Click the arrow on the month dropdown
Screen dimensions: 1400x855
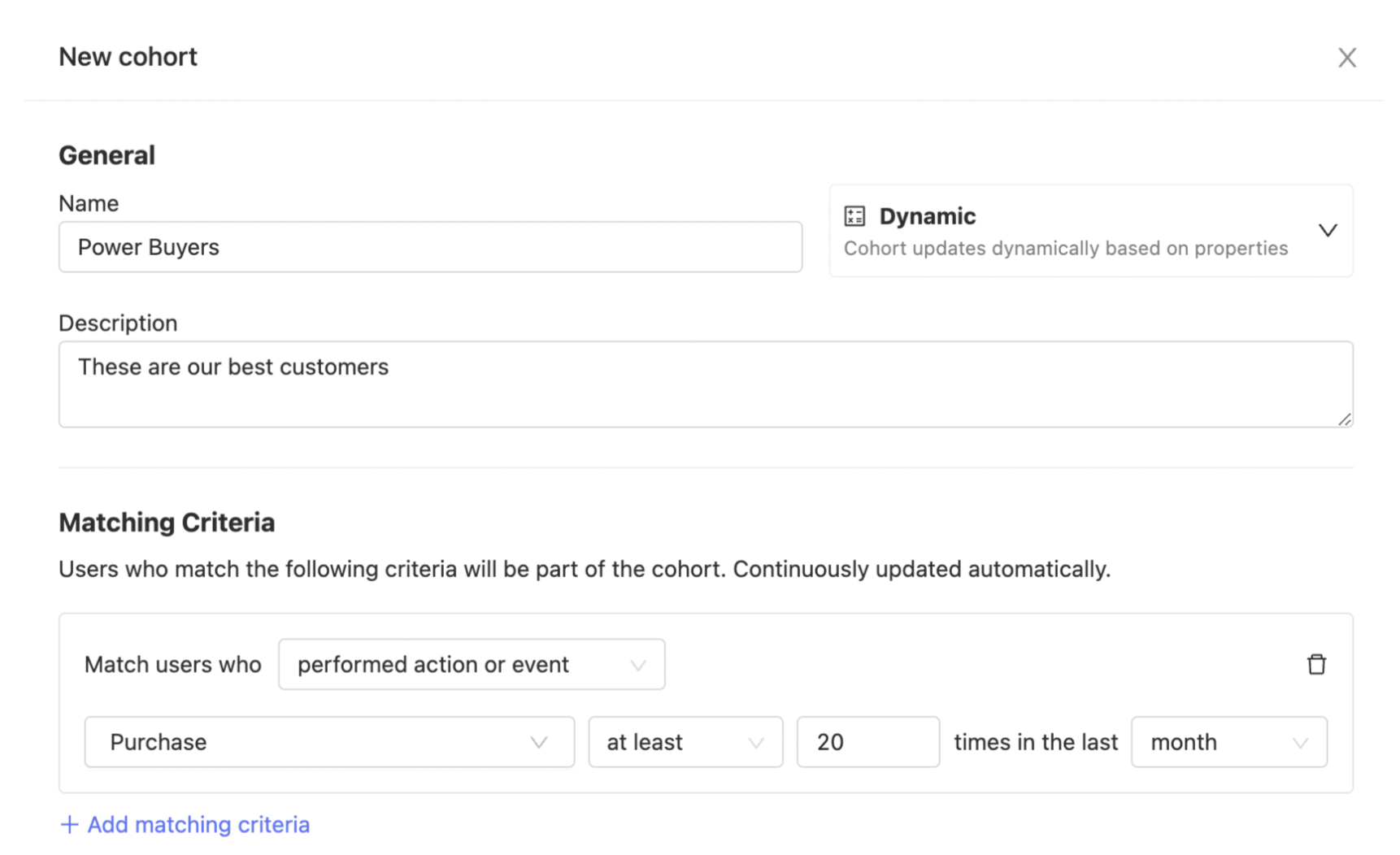[1299, 742]
